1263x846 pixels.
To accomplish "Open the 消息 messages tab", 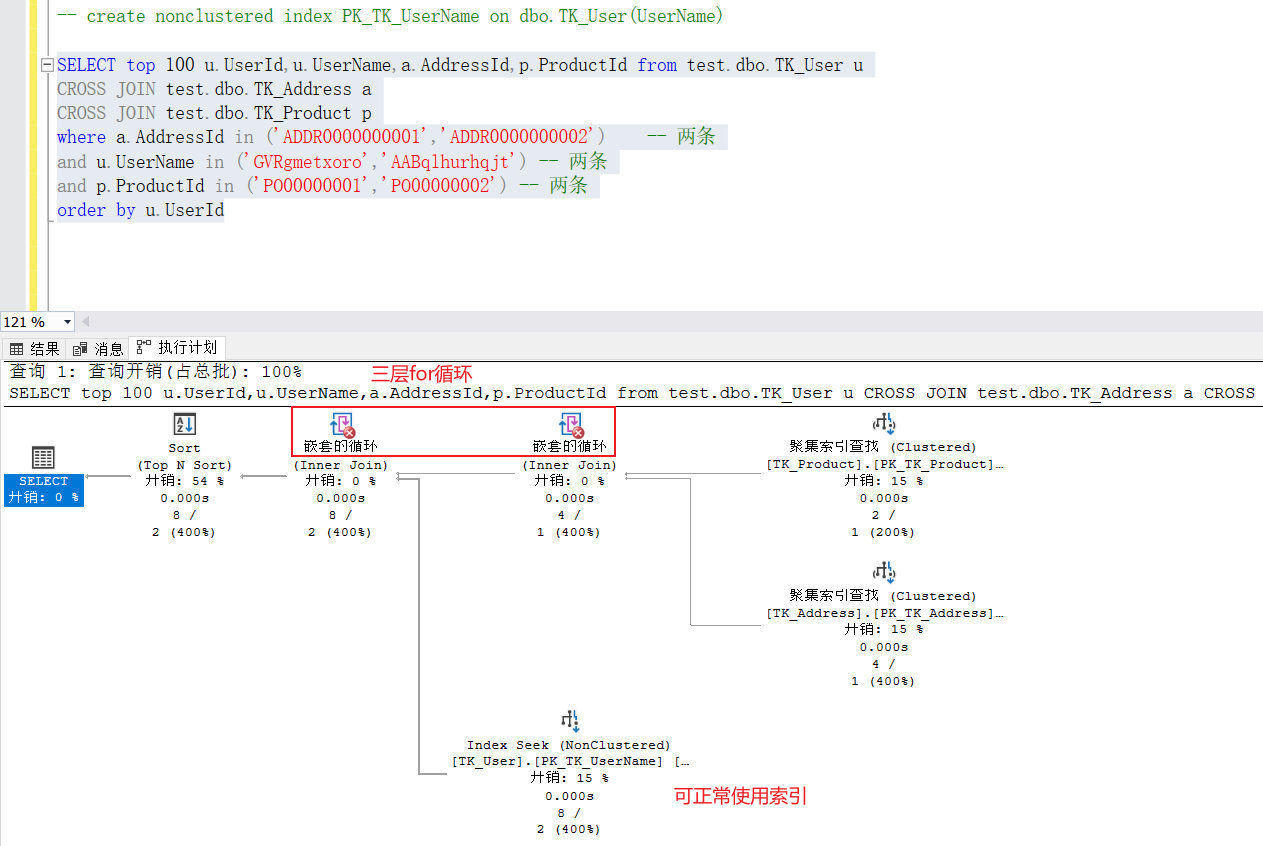I will pyautogui.click(x=99, y=348).
